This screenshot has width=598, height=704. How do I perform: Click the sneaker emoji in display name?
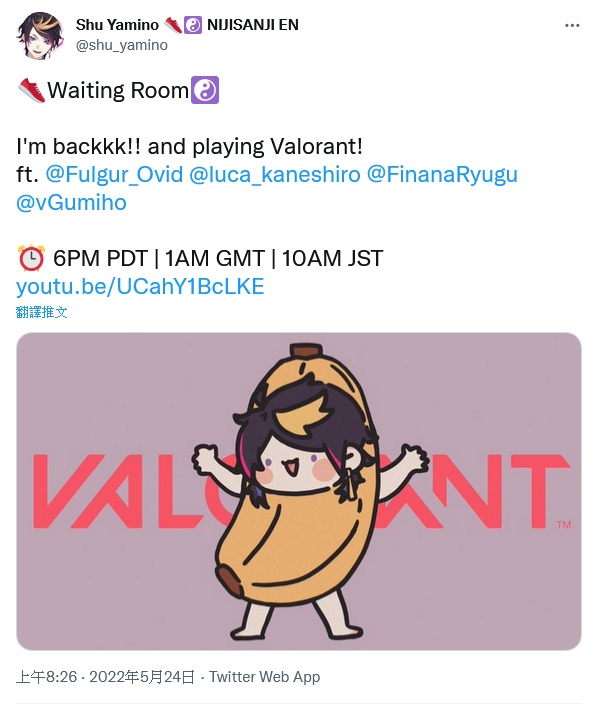pyautogui.click(x=173, y=25)
